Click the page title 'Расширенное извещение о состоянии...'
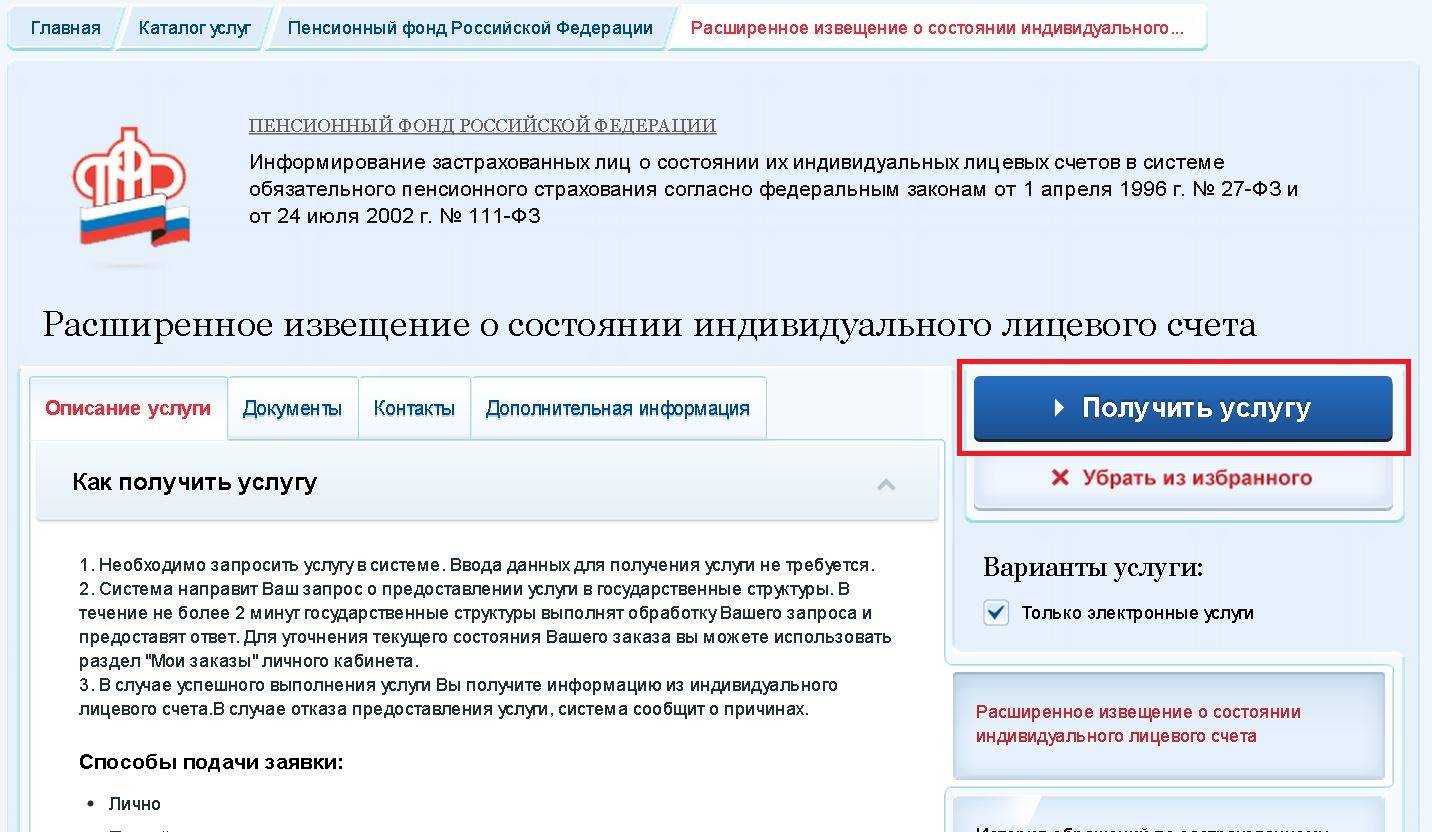1432x832 pixels. point(649,324)
